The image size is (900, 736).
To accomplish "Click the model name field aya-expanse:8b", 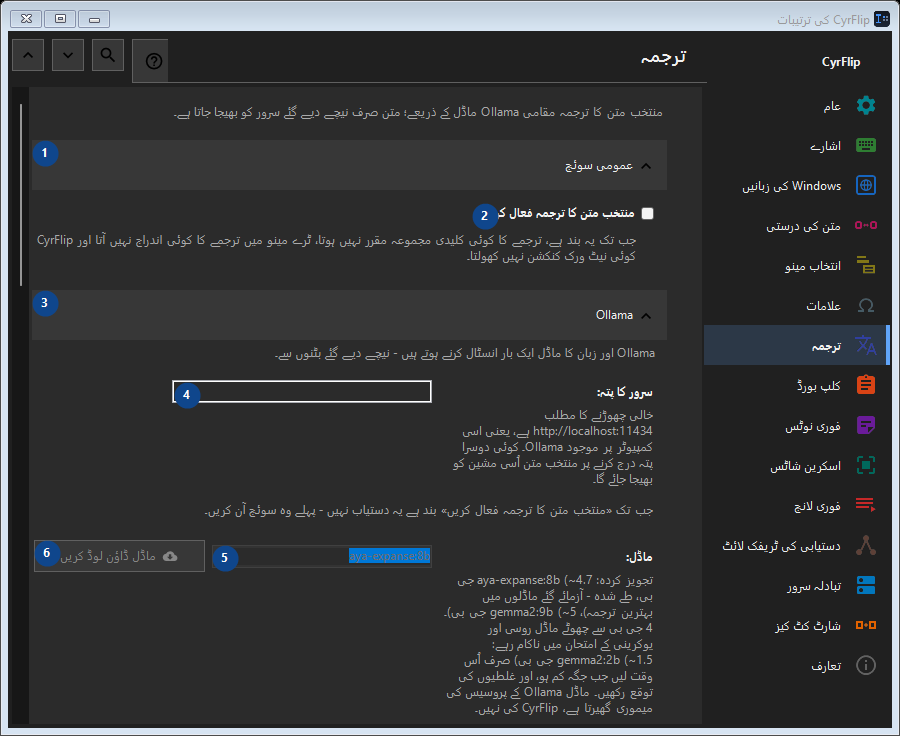I will tap(322, 556).
